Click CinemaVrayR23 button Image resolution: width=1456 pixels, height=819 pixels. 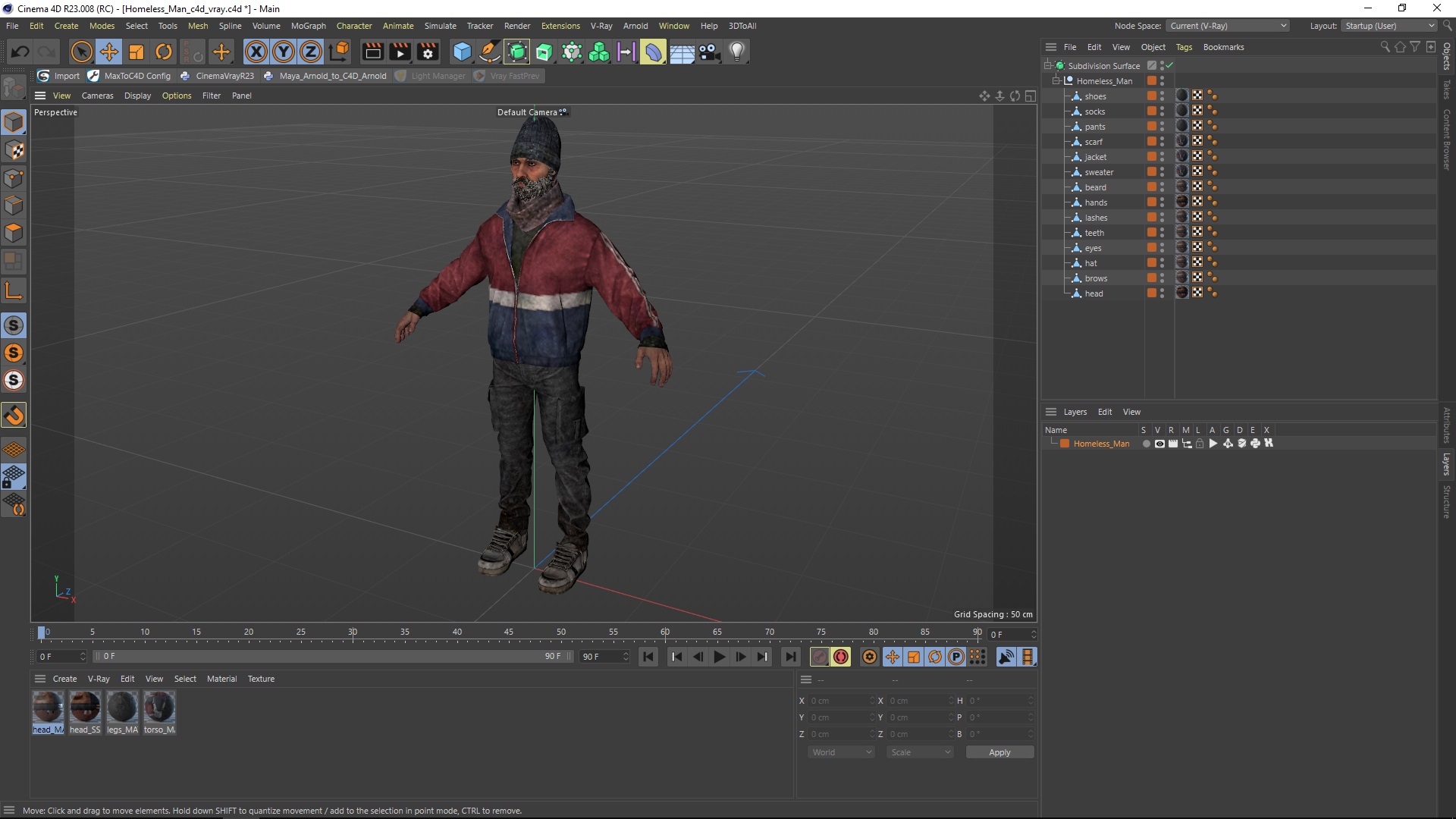[x=218, y=76]
